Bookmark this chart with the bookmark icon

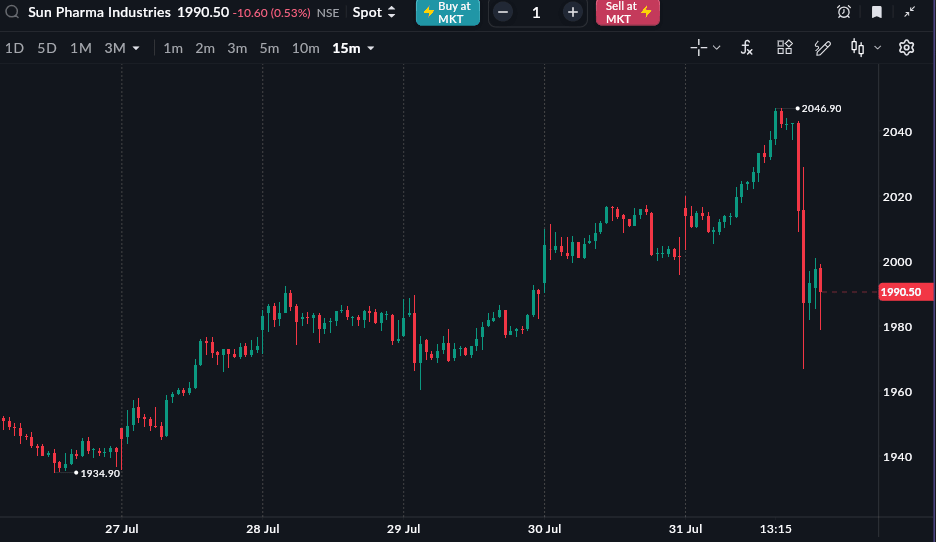coord(876,12)
